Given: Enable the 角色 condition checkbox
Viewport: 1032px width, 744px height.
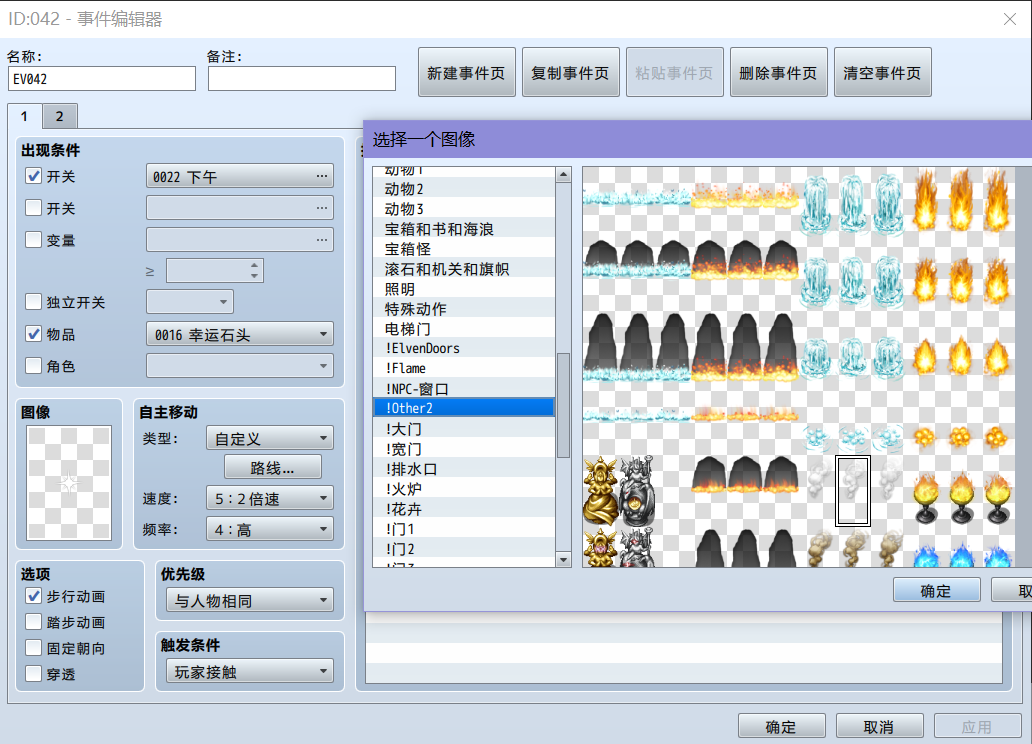Looking at the screenshot, I should tap(33, 365).
